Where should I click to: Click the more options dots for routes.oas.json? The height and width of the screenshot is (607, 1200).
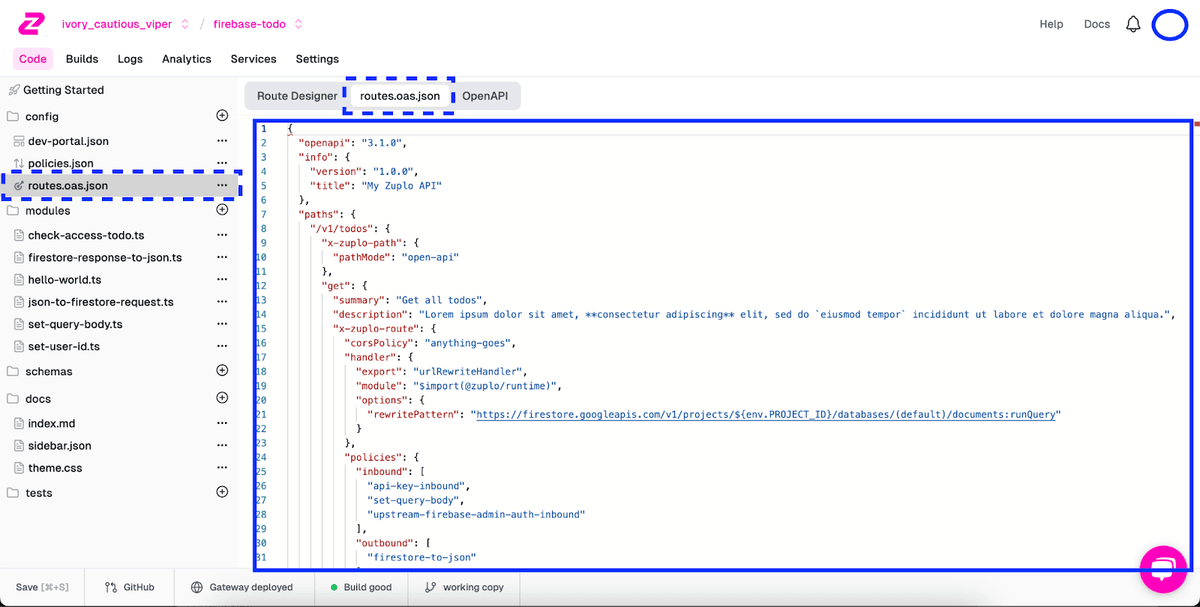tap(222, 185)
